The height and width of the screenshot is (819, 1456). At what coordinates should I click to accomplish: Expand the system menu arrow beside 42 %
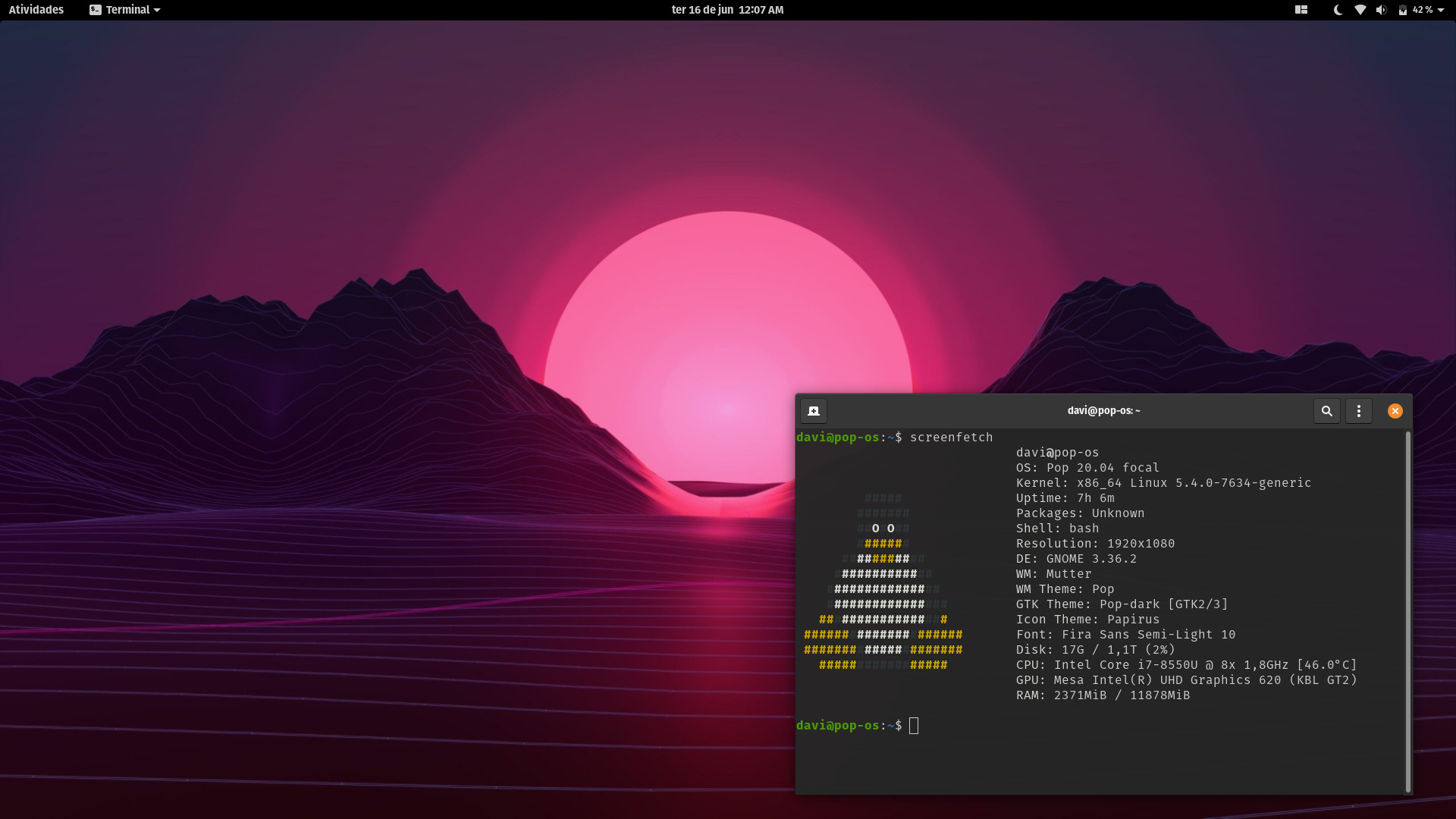tap(1441, 10)
